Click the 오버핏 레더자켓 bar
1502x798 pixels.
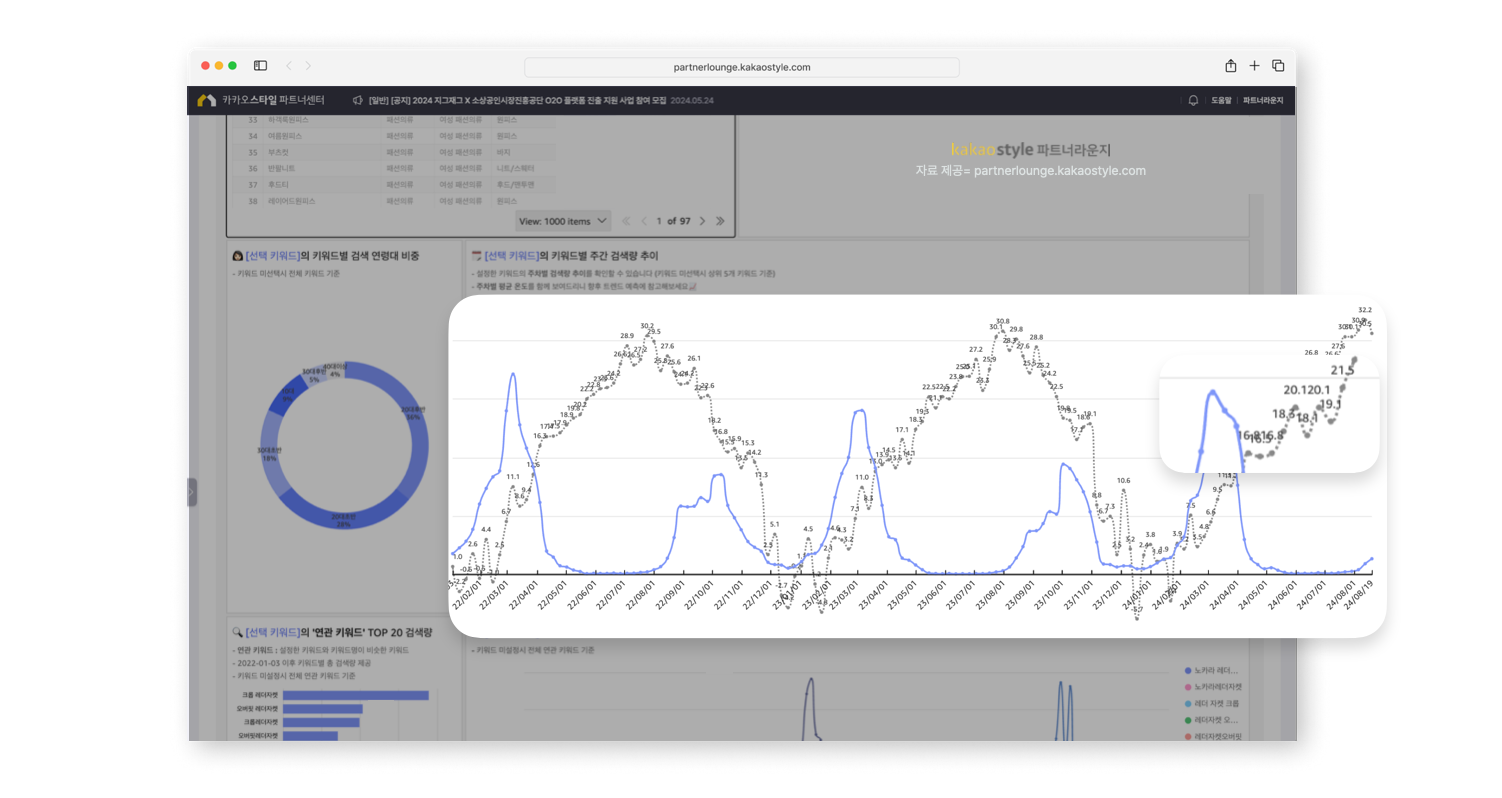click(322, 709)
